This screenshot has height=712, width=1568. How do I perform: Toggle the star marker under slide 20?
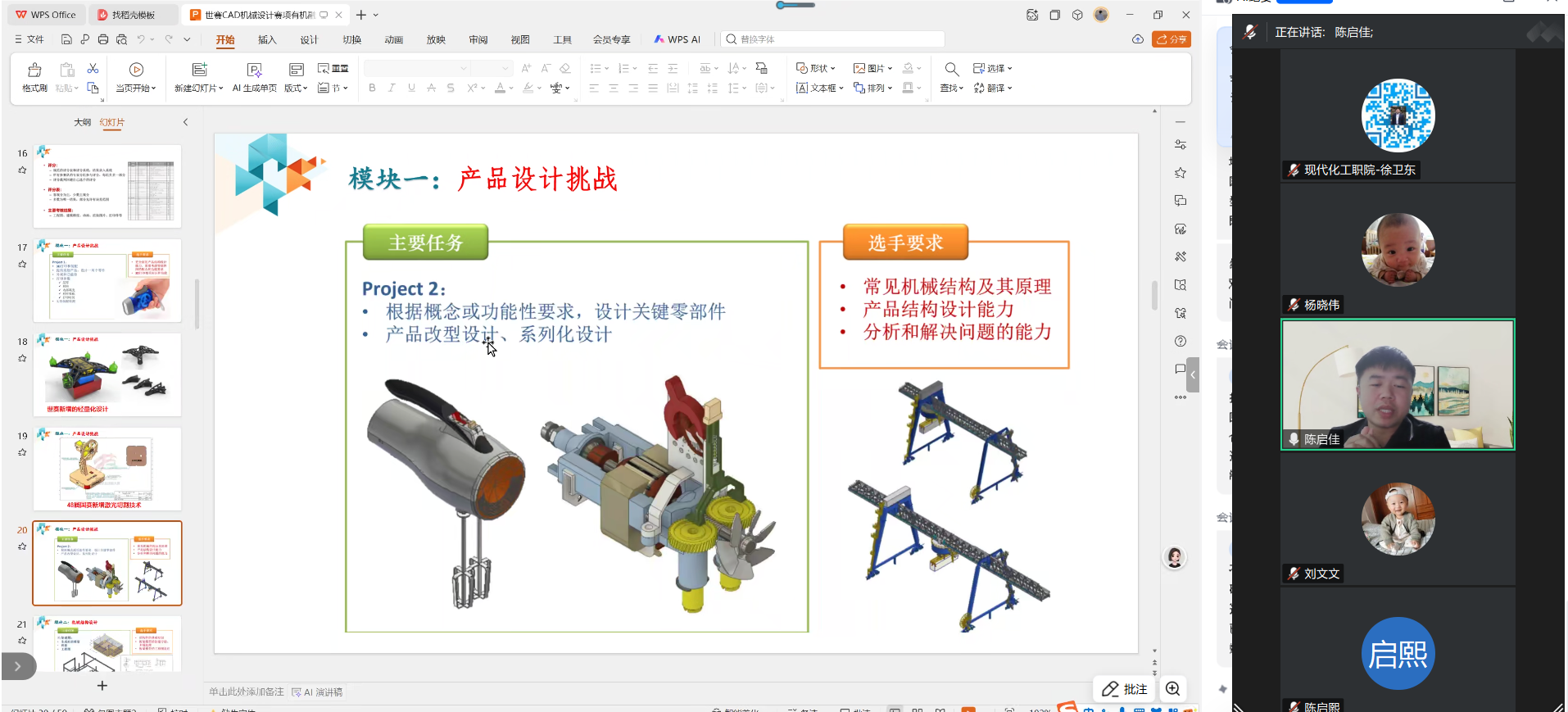pos(22,546)
